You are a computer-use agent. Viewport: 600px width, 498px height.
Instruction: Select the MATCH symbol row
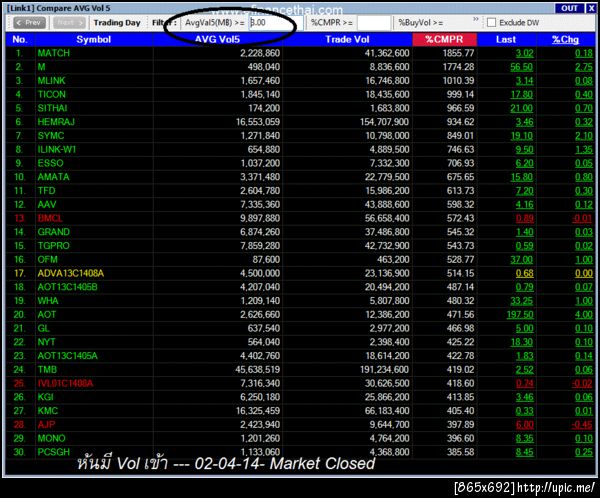tap(54, 53)
